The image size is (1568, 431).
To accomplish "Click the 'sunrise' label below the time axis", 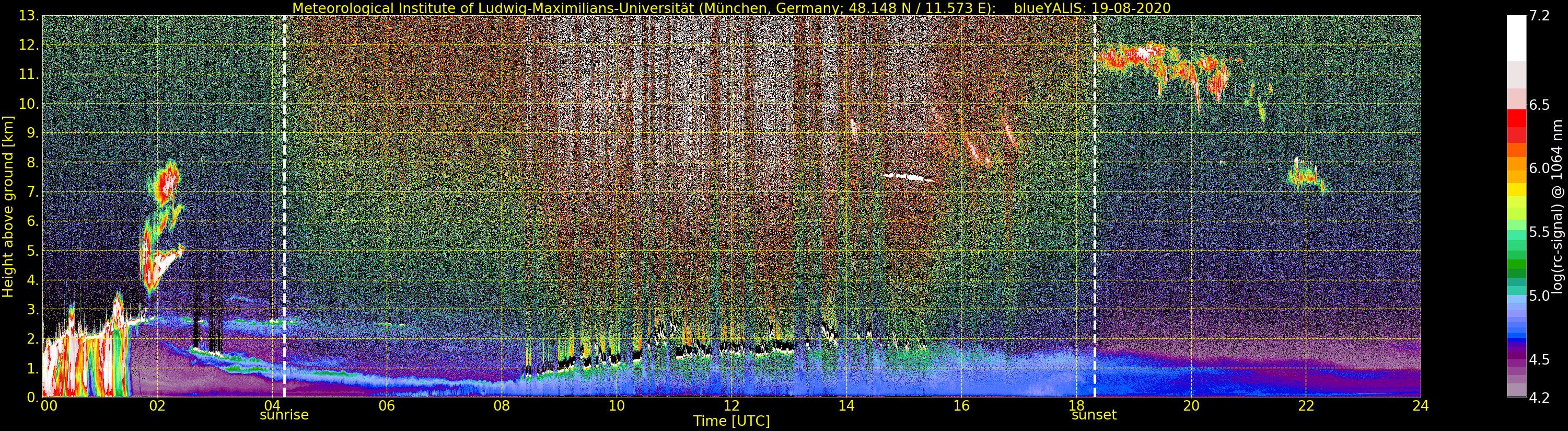I will (284, 415).
